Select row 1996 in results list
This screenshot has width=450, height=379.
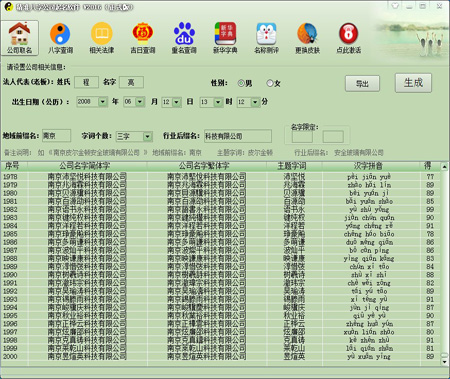[x=220, y=324]
